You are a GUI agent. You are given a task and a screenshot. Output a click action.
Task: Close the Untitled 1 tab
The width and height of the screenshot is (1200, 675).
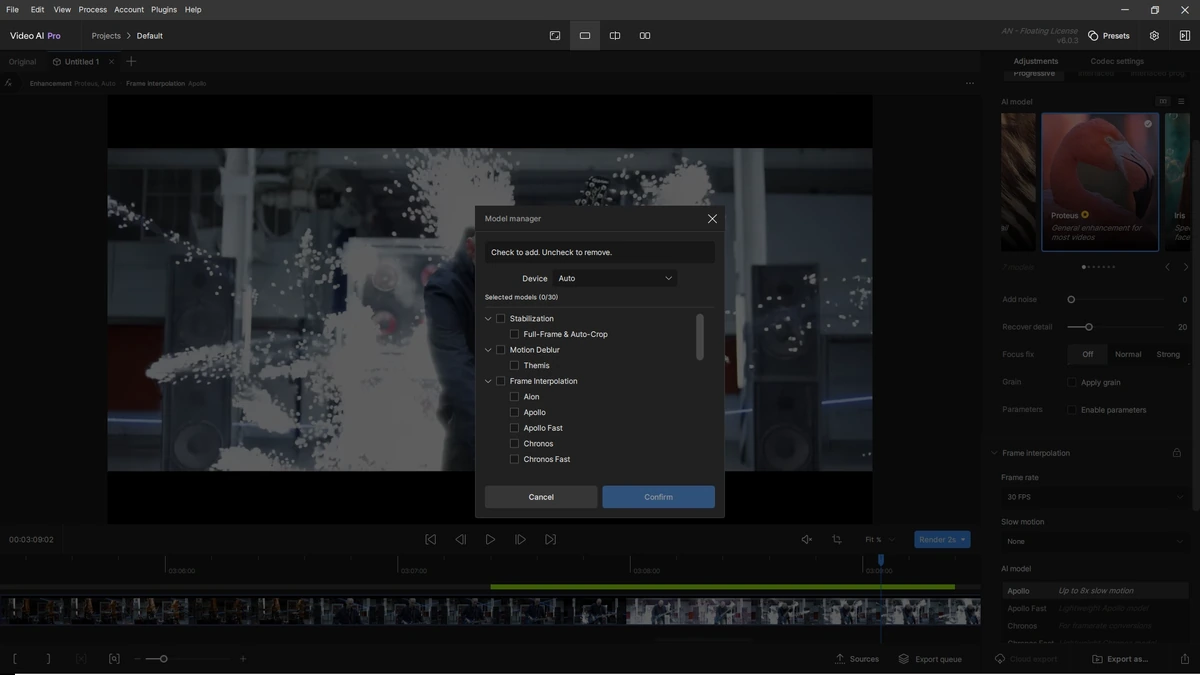click(x=111, y=62)
